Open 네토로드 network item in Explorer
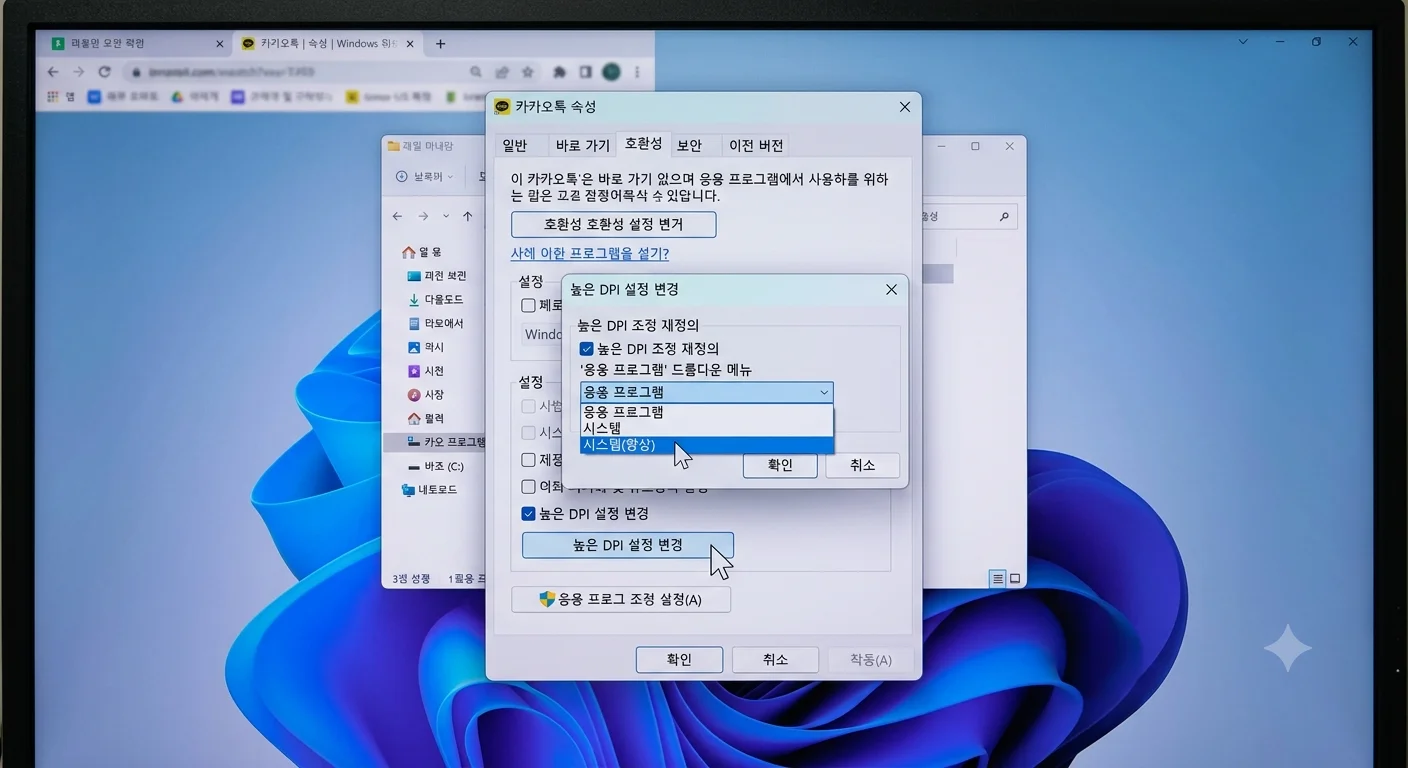Screen dimensions: 1408x768 click(x=429, y=490)
